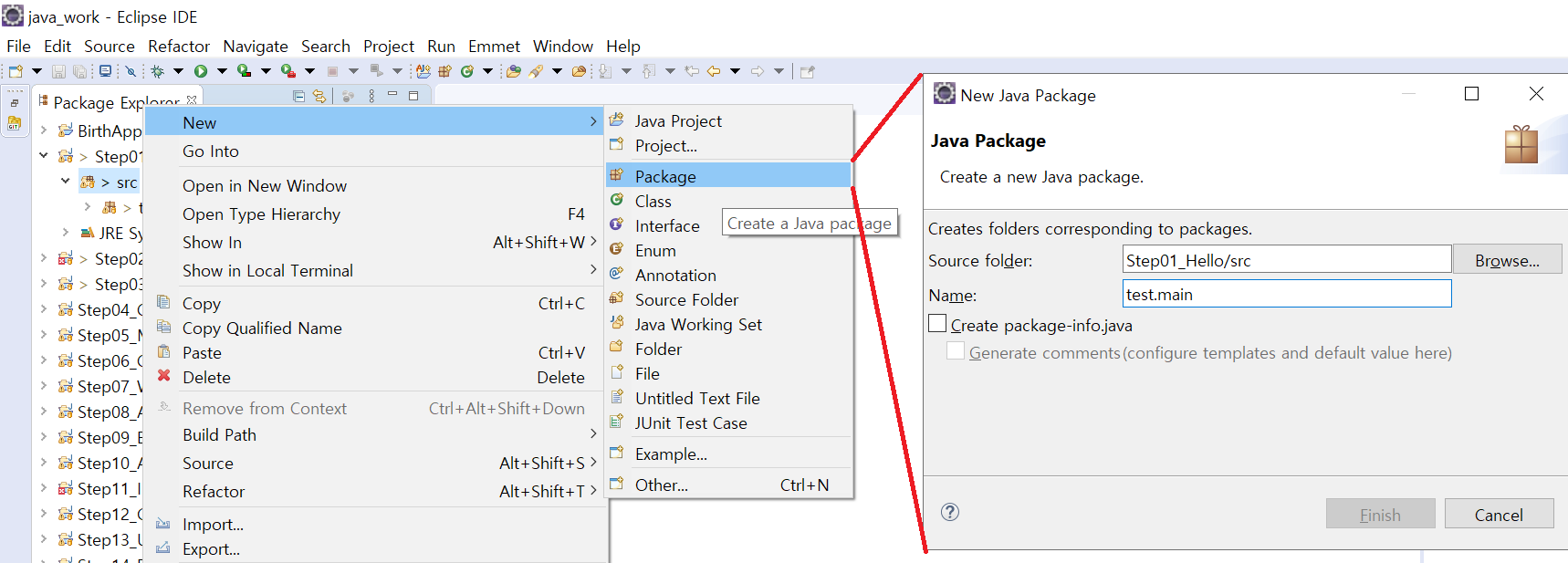Open the Navigate menu
The width and height of the screenshot is (1568, 563).
[x=256, y=46]
